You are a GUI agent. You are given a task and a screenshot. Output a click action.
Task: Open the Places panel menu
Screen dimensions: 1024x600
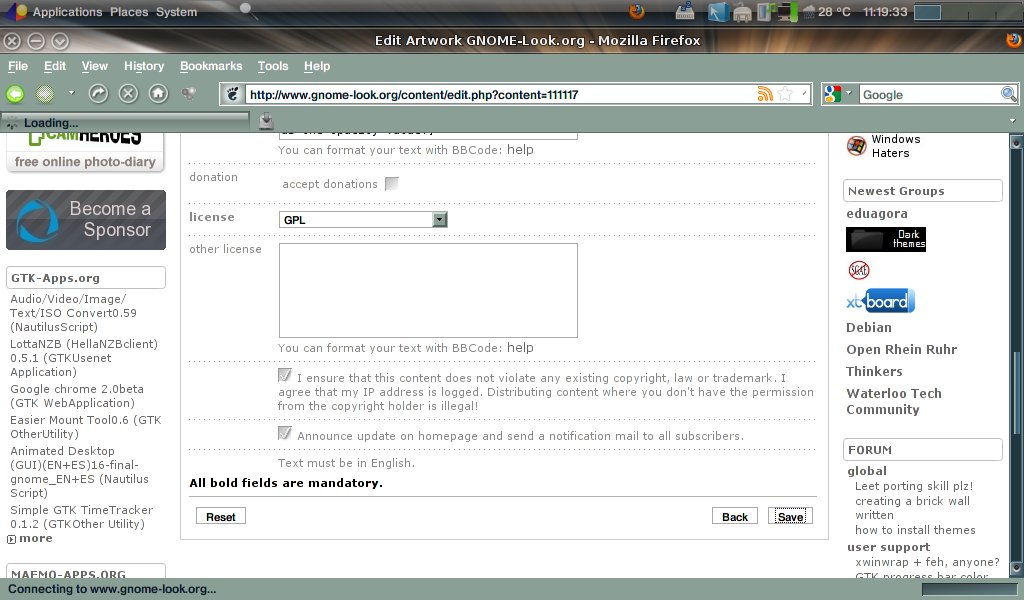(x=129, y=12)
